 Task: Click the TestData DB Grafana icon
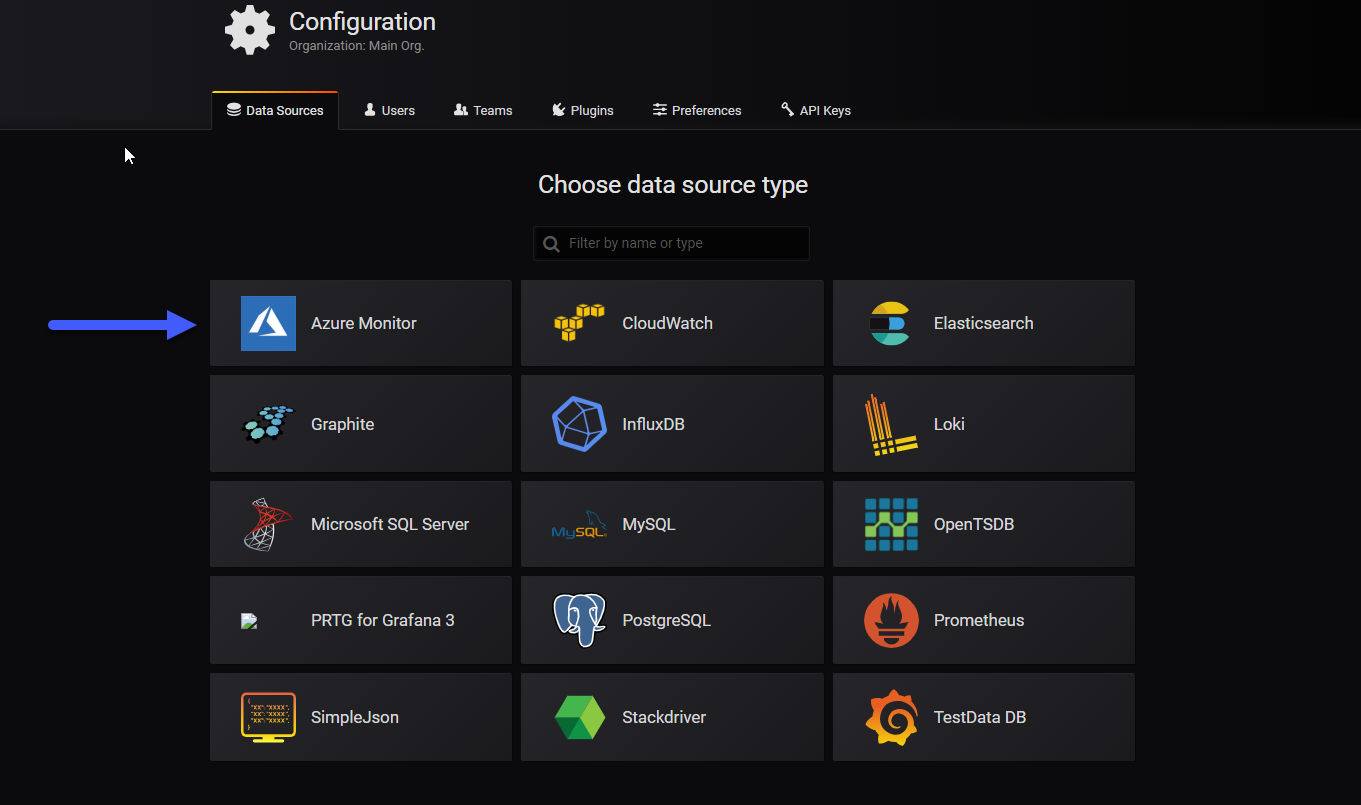click(891, 717)
